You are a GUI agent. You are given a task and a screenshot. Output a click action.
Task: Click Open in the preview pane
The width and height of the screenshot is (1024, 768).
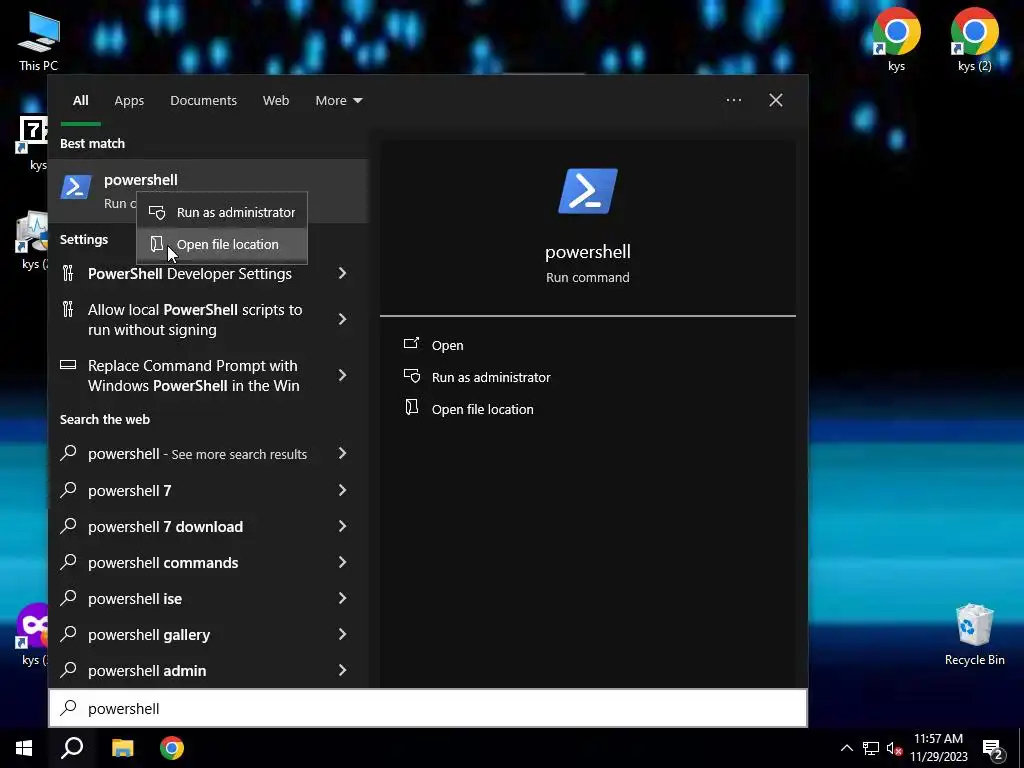coord(447,345)
